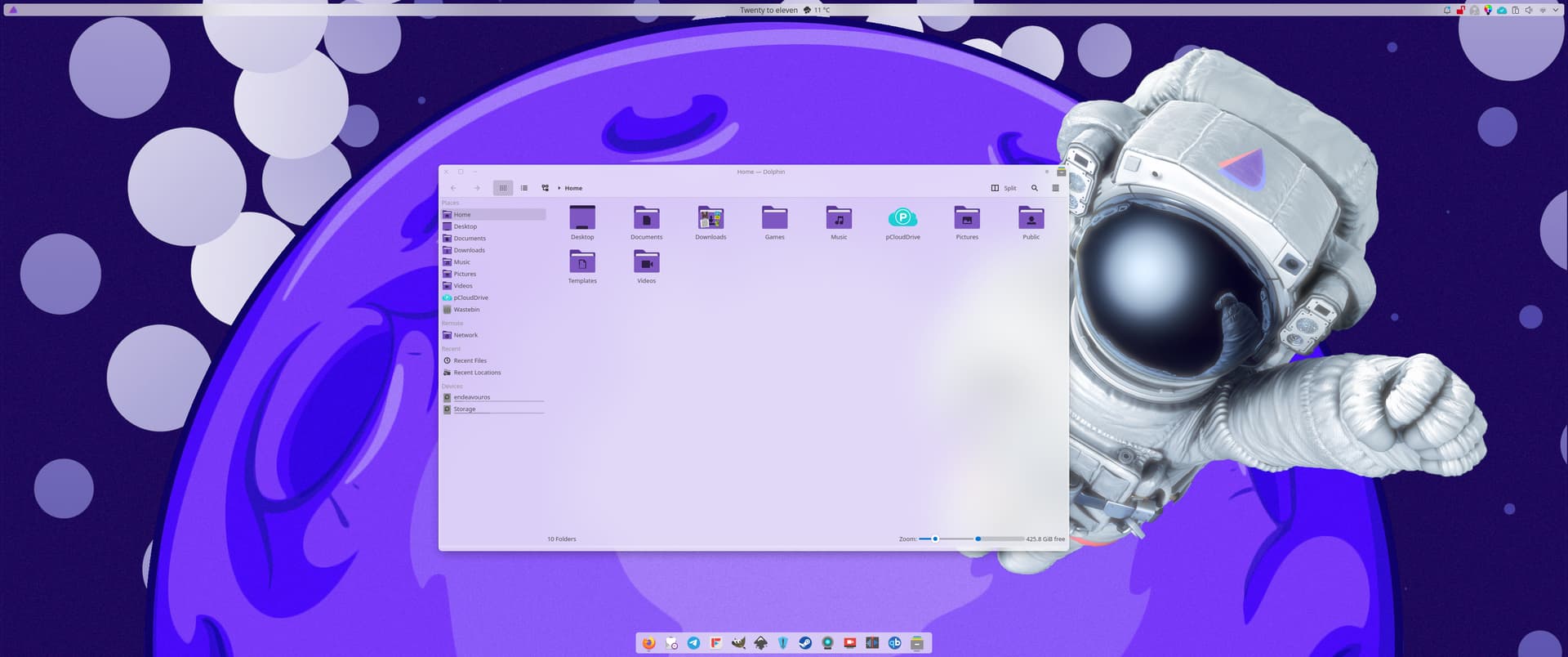Open the 11 °C weather widget
The width and height of the screenshot is (1568, 657).
(x=817, y=10)
